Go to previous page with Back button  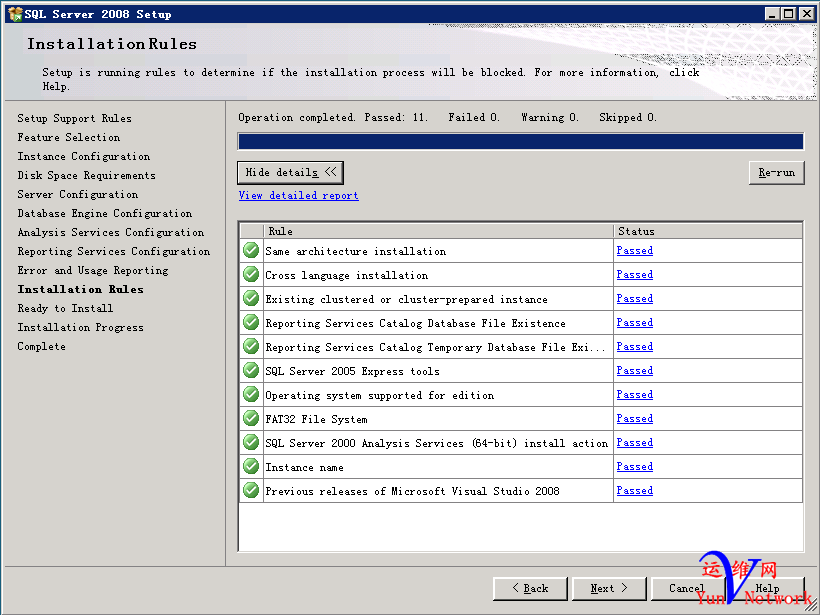click(x=530, y=589)
